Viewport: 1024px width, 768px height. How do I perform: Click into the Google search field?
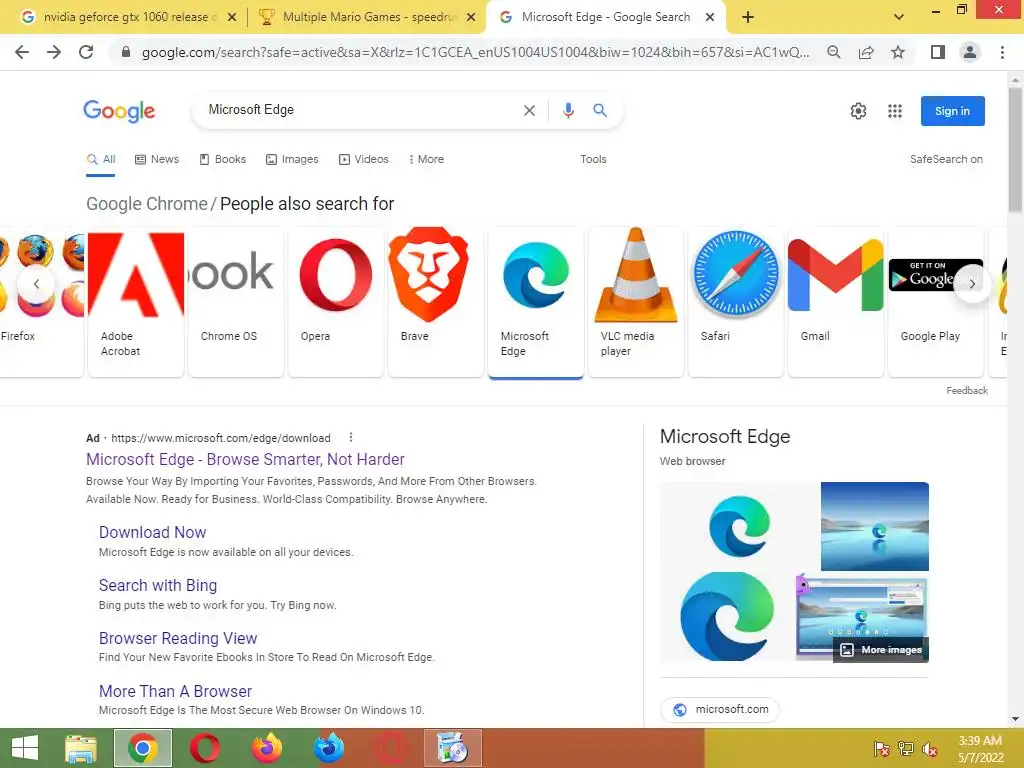point(360,110)
